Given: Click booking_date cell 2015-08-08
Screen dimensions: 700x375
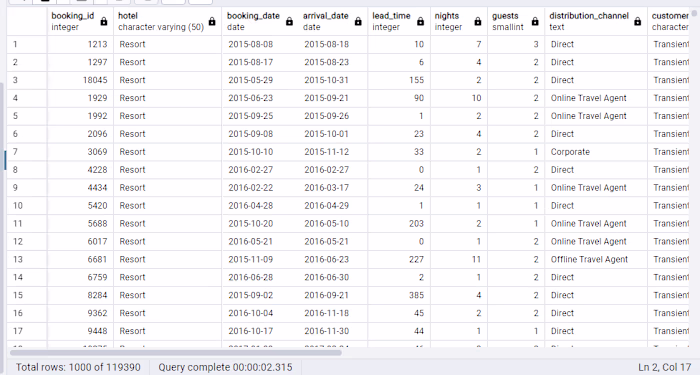Looking at the screenshot, I should [x=260, y=44].
